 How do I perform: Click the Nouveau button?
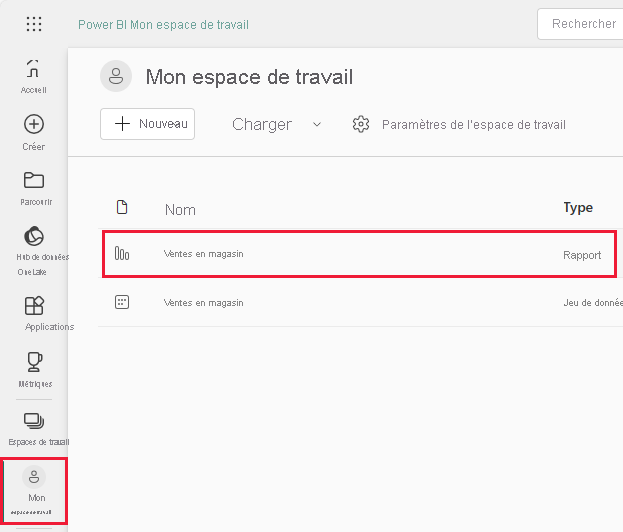[x=147, y=124]
